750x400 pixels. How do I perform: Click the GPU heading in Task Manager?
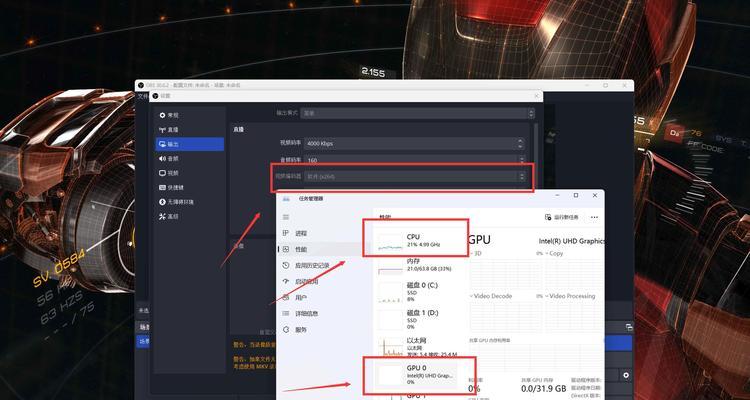(x=480, y=240)
